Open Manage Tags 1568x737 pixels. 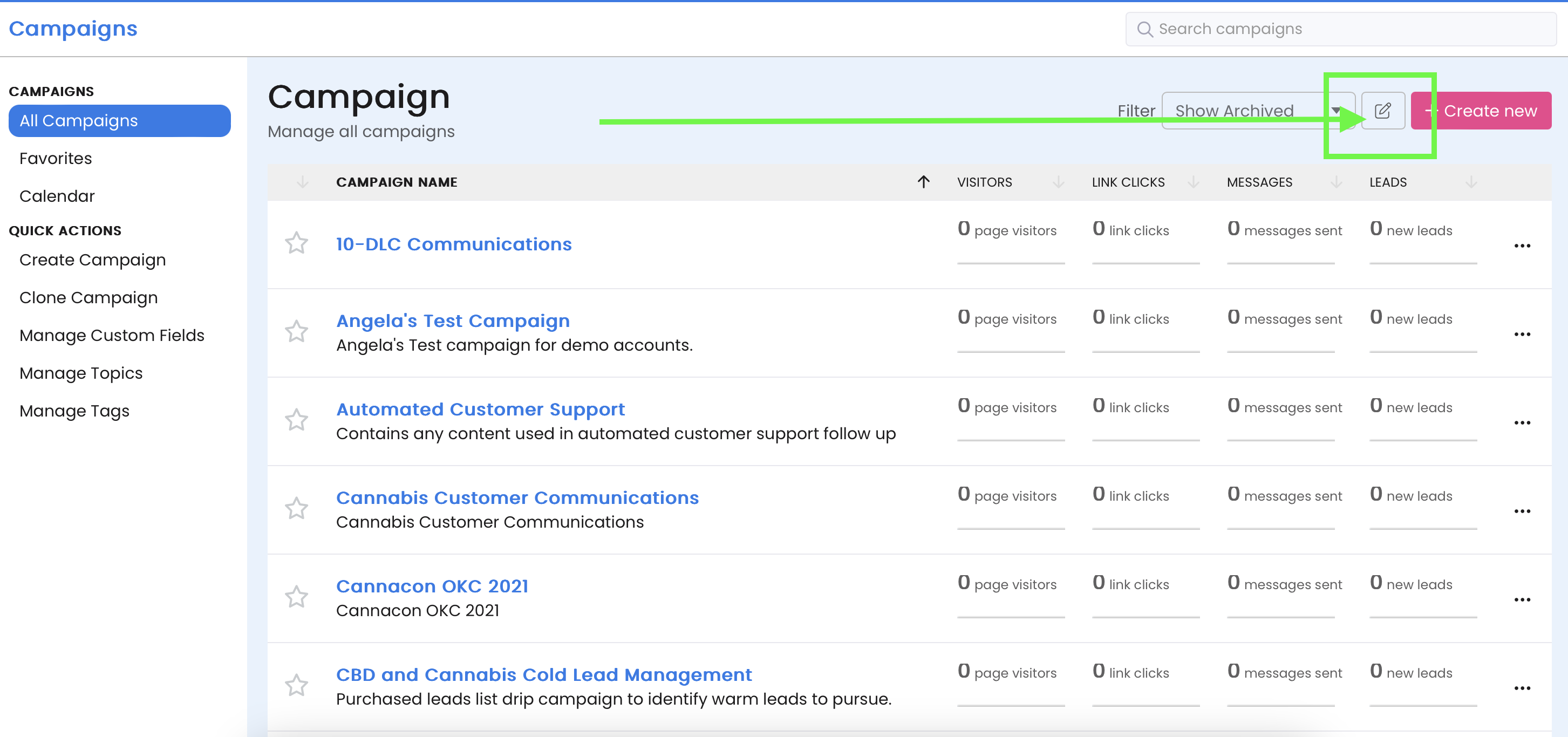[74, 411]
